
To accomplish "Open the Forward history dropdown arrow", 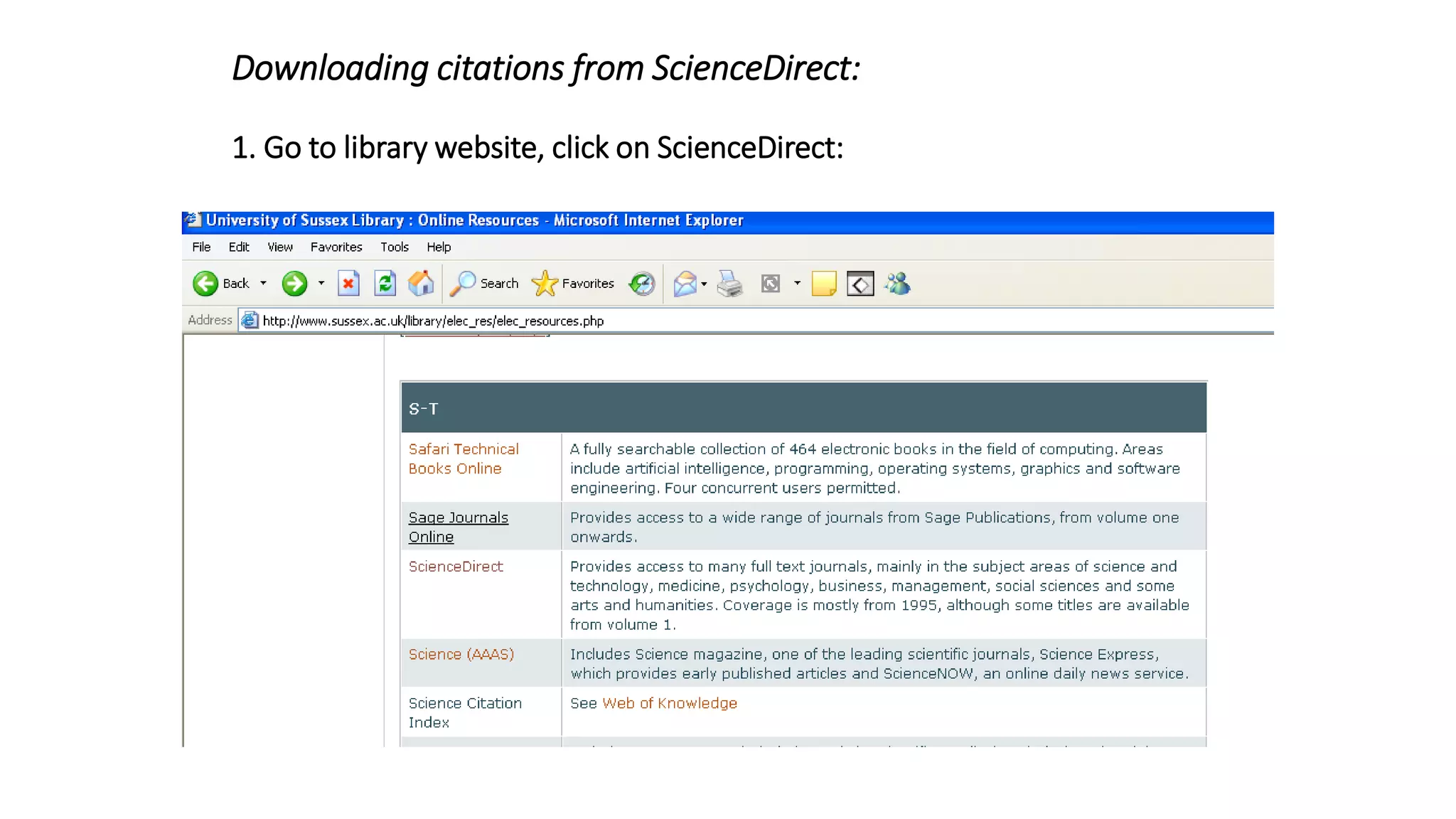I will pos(321,283).
